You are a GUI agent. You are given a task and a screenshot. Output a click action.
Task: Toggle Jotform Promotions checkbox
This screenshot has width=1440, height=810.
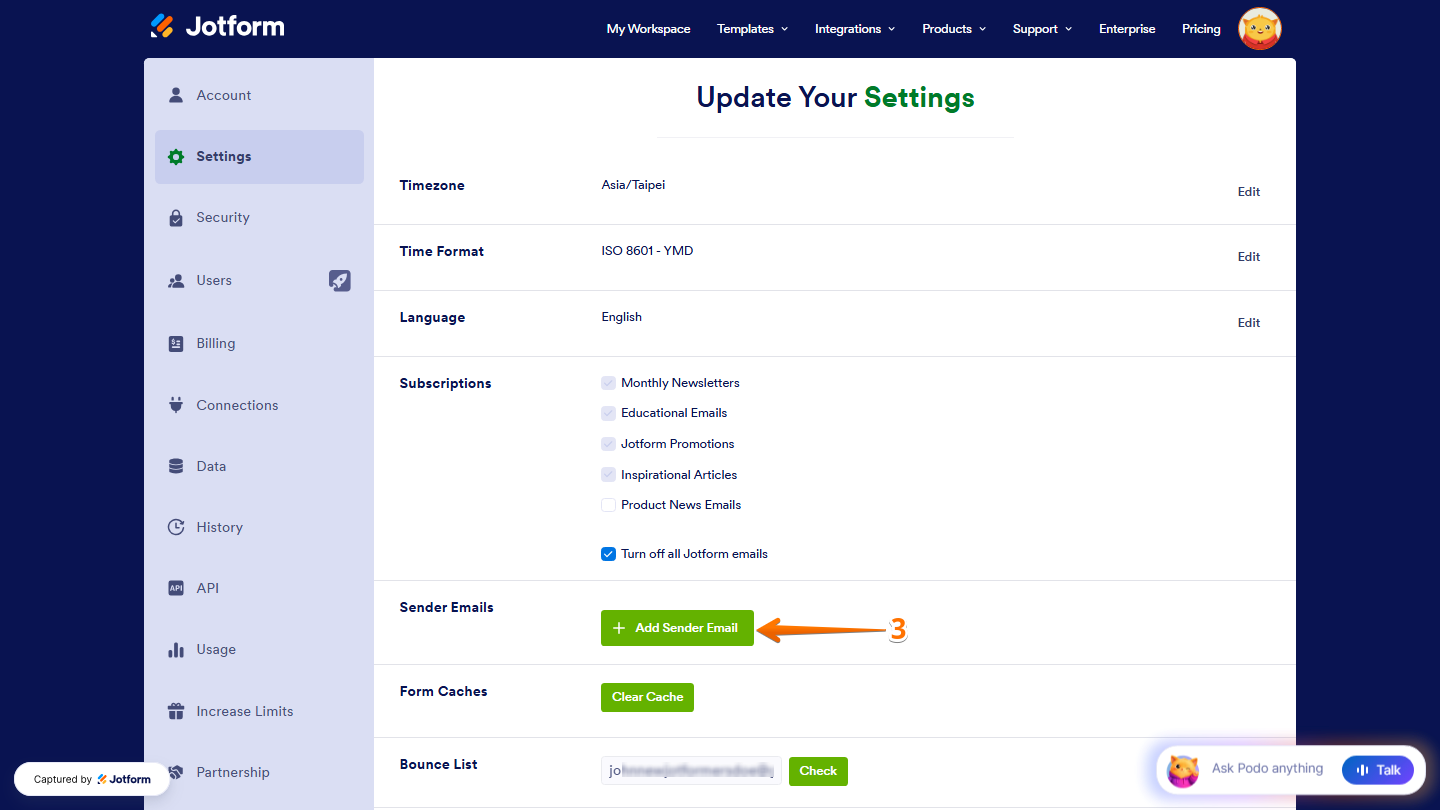point(608,444)
